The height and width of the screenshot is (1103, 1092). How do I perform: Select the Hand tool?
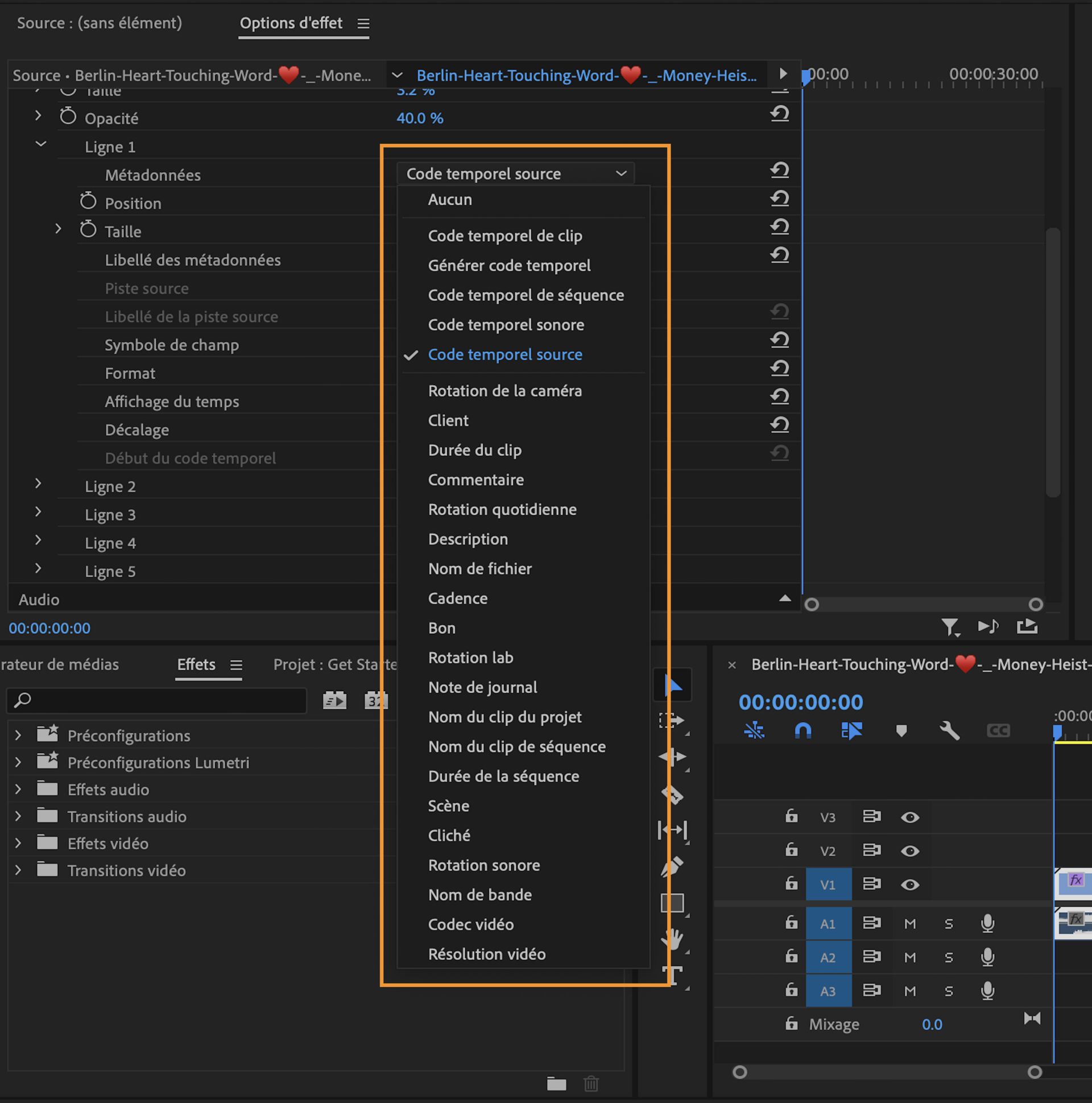672,940
